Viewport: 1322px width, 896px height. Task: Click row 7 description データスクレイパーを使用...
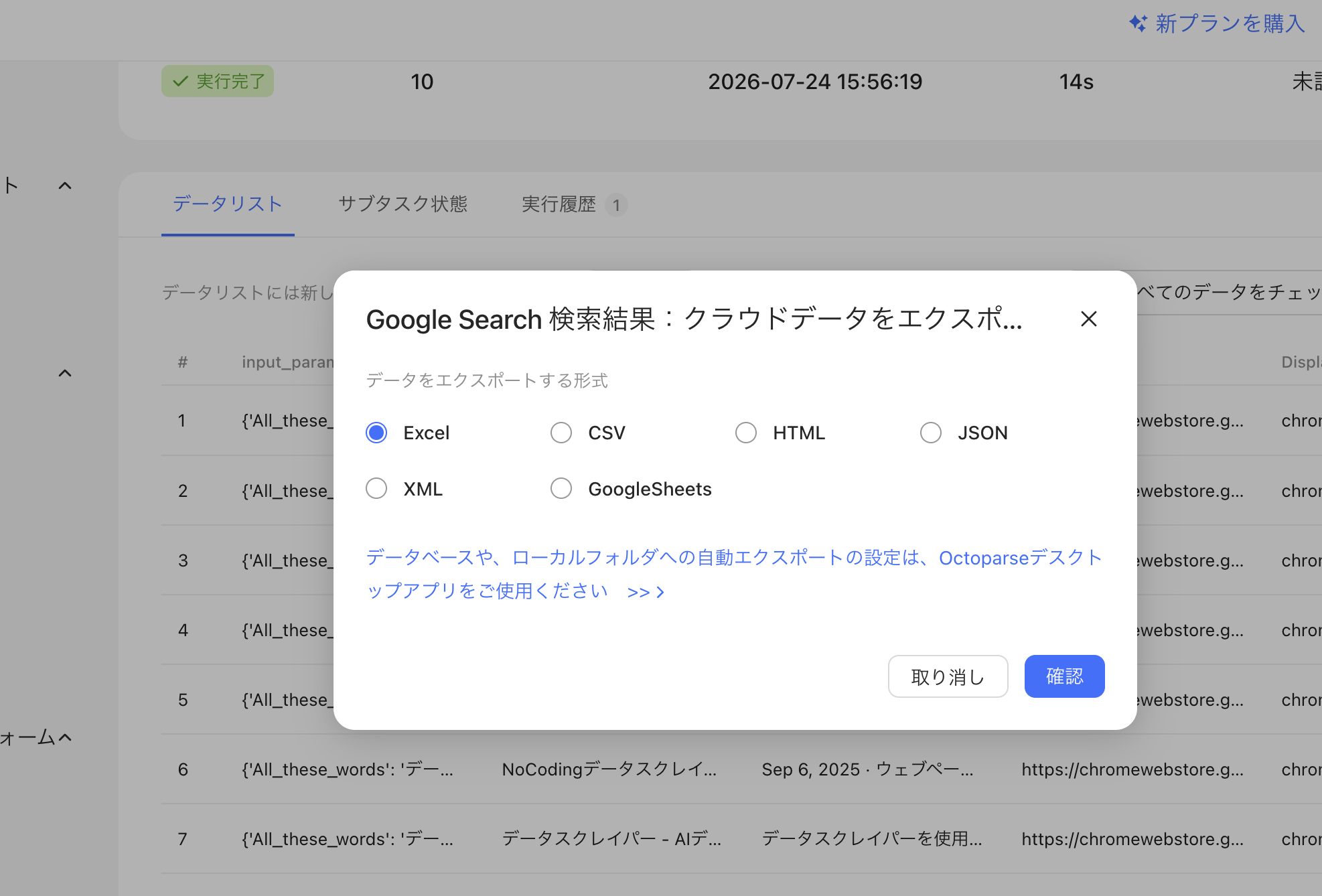[872, 839]
